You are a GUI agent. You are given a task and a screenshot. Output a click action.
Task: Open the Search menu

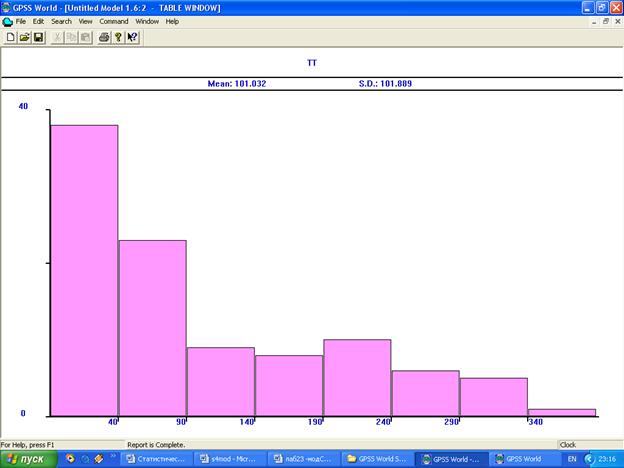pos(61,21)
